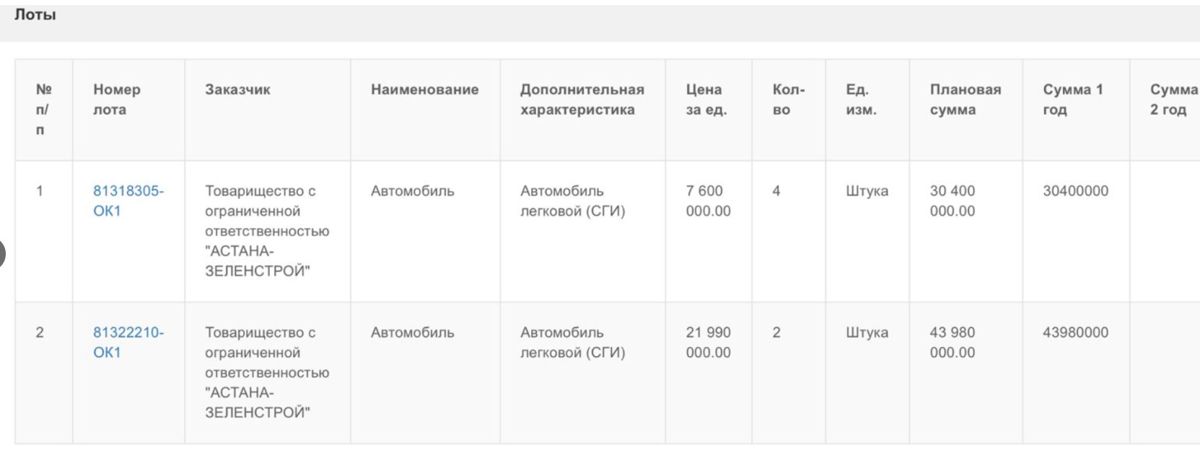
Task: Click the dark round button at left edge
Action: [x=2, y=253]
